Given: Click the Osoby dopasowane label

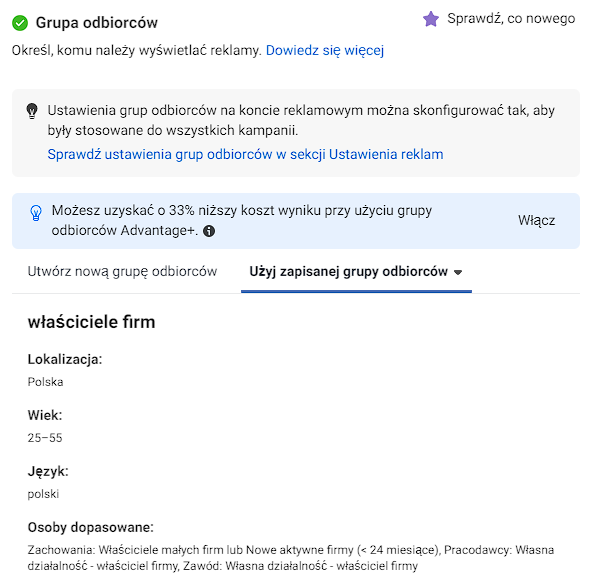Looking at the screenshot, I should (91, 527).
